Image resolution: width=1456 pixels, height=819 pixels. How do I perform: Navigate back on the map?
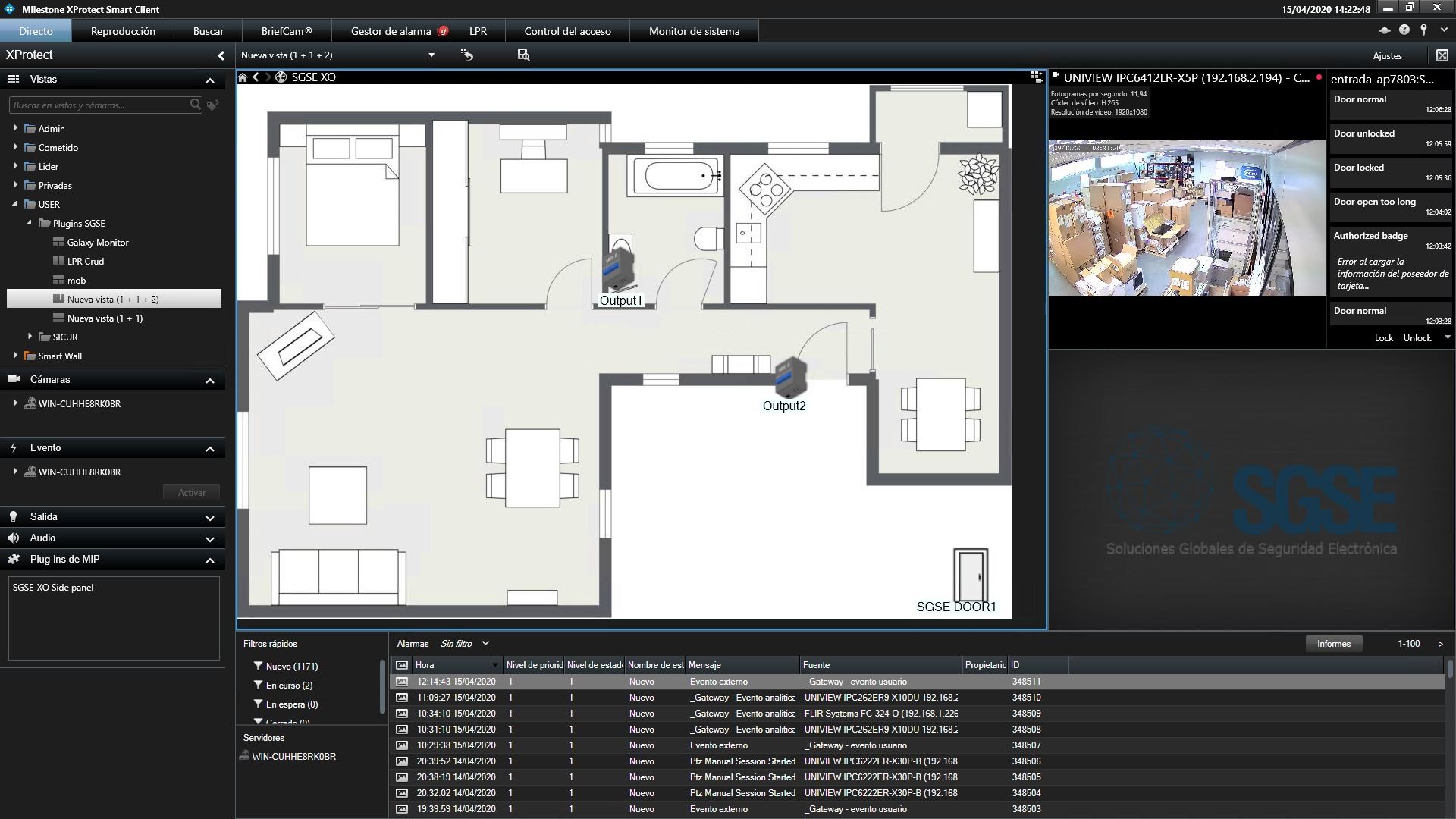pyautogui.click(x=256, y=77)
